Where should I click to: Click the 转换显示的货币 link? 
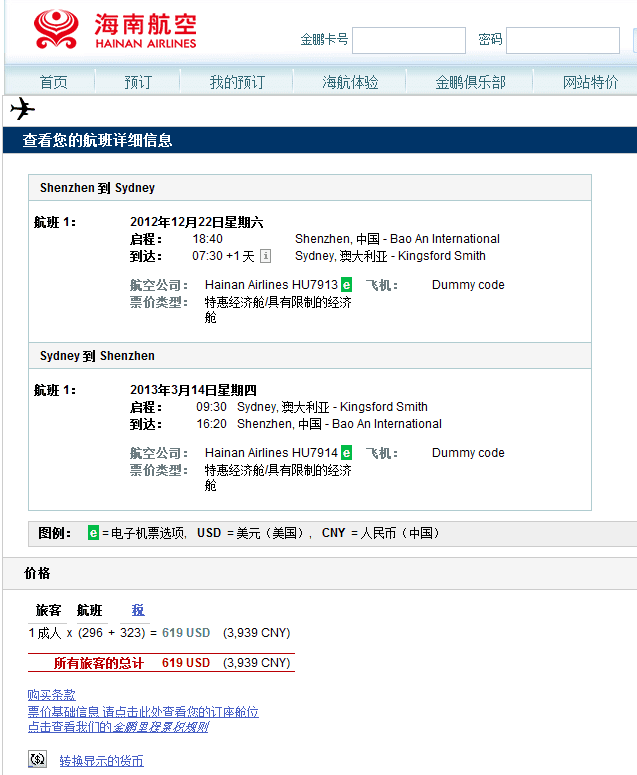click(x=101, y=761)
